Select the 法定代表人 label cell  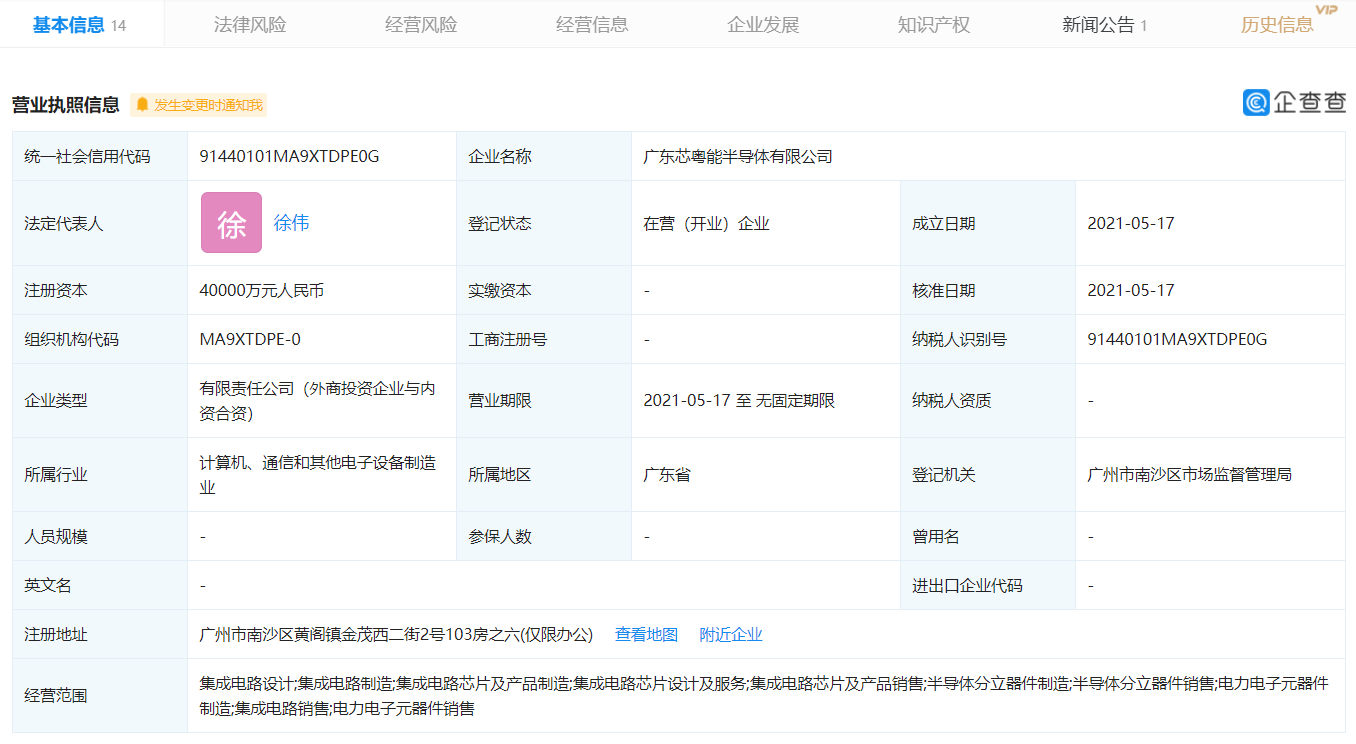100,223
